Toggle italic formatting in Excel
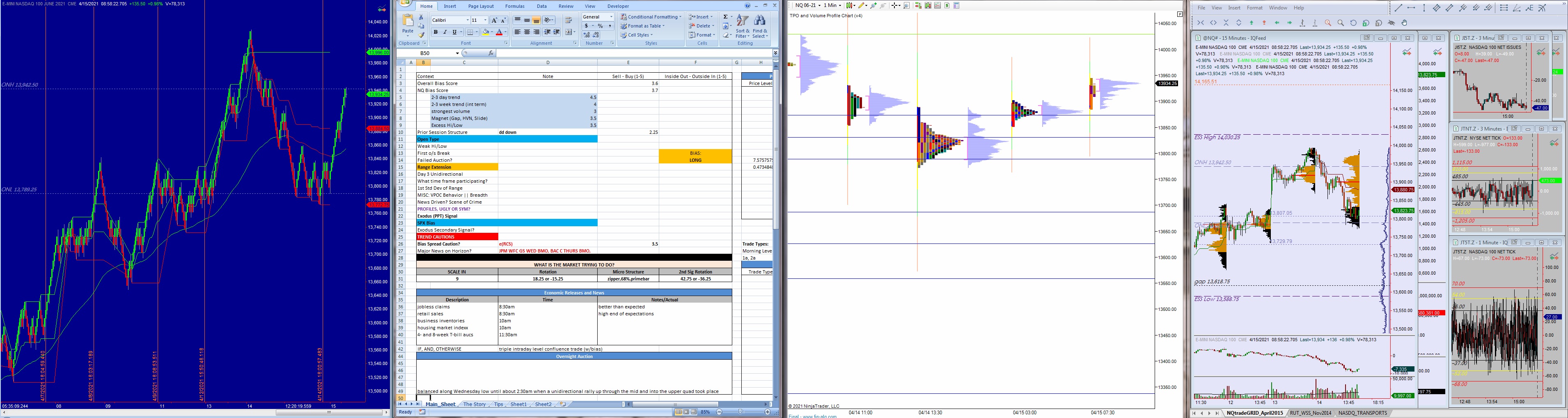Viewport: 1568px width, 418px height. click(x=445, y=32)
